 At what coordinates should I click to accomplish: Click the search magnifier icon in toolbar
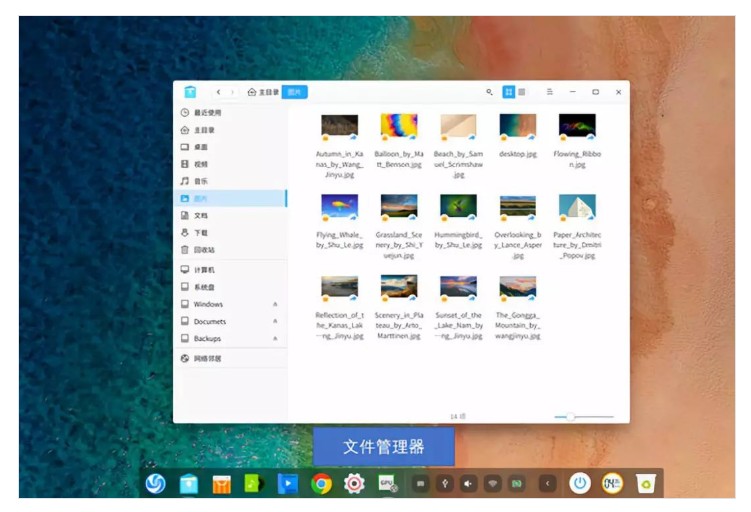[489, 92]
